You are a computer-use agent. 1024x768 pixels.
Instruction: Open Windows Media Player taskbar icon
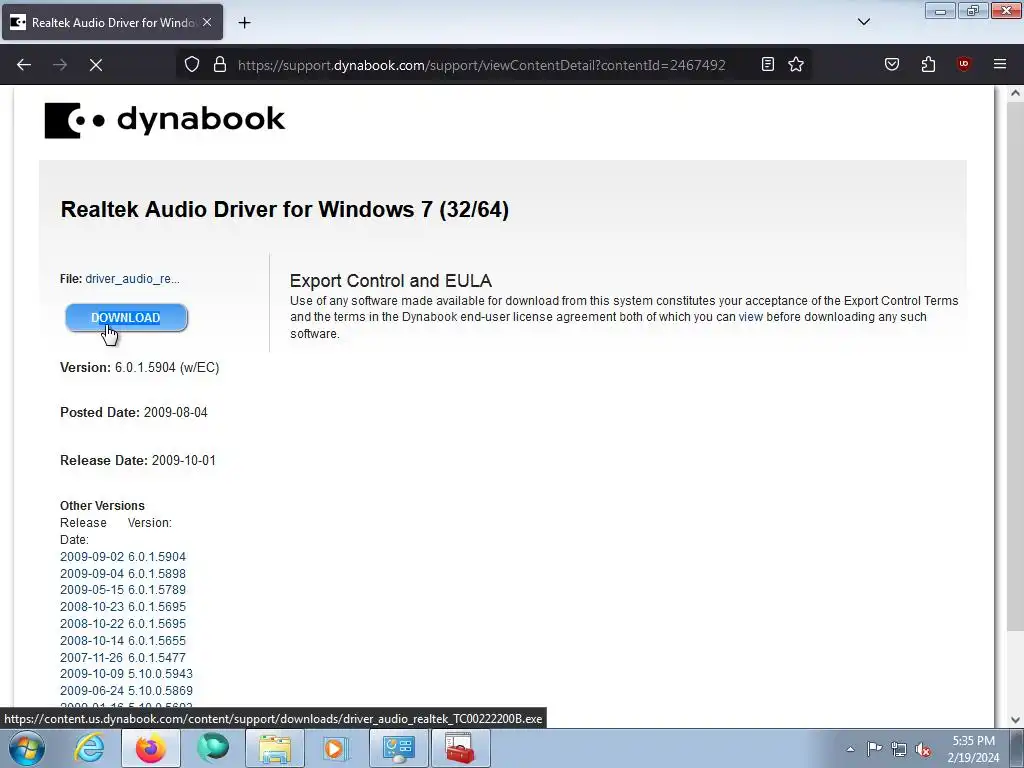click(337, 748)
